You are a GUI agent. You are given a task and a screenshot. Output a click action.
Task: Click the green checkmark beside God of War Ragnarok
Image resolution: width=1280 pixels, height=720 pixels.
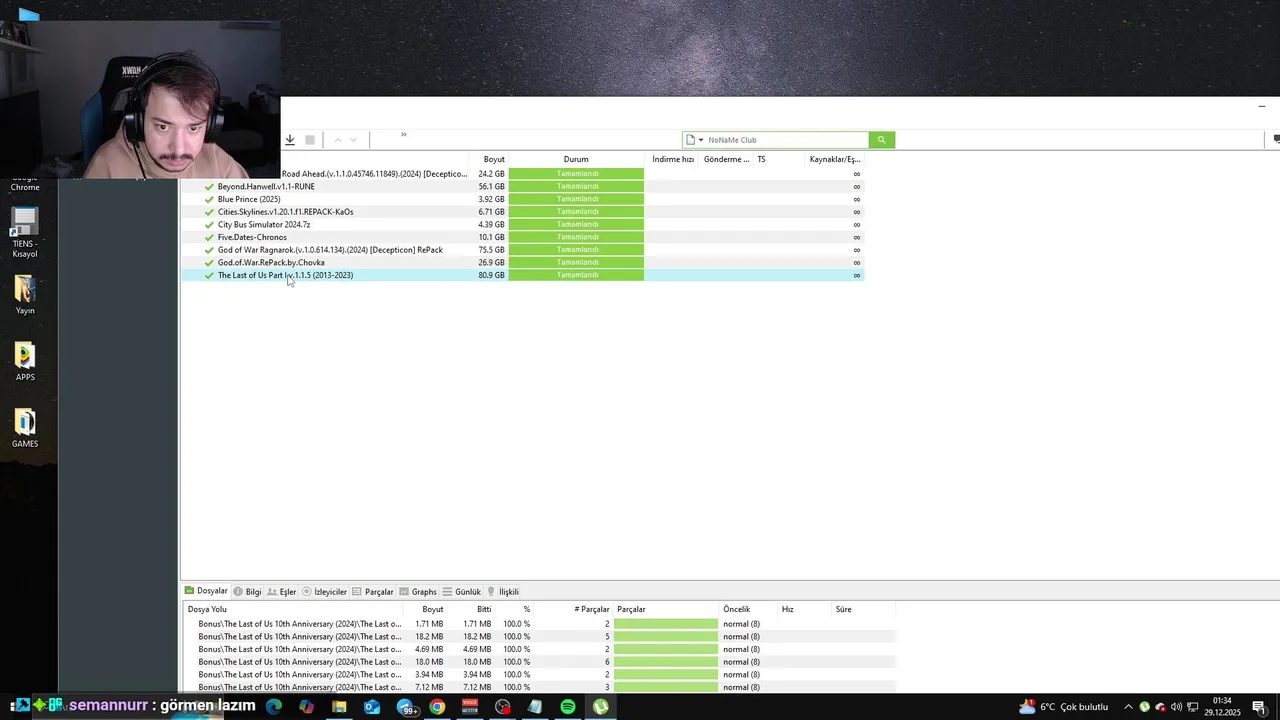tap(209, 250)
